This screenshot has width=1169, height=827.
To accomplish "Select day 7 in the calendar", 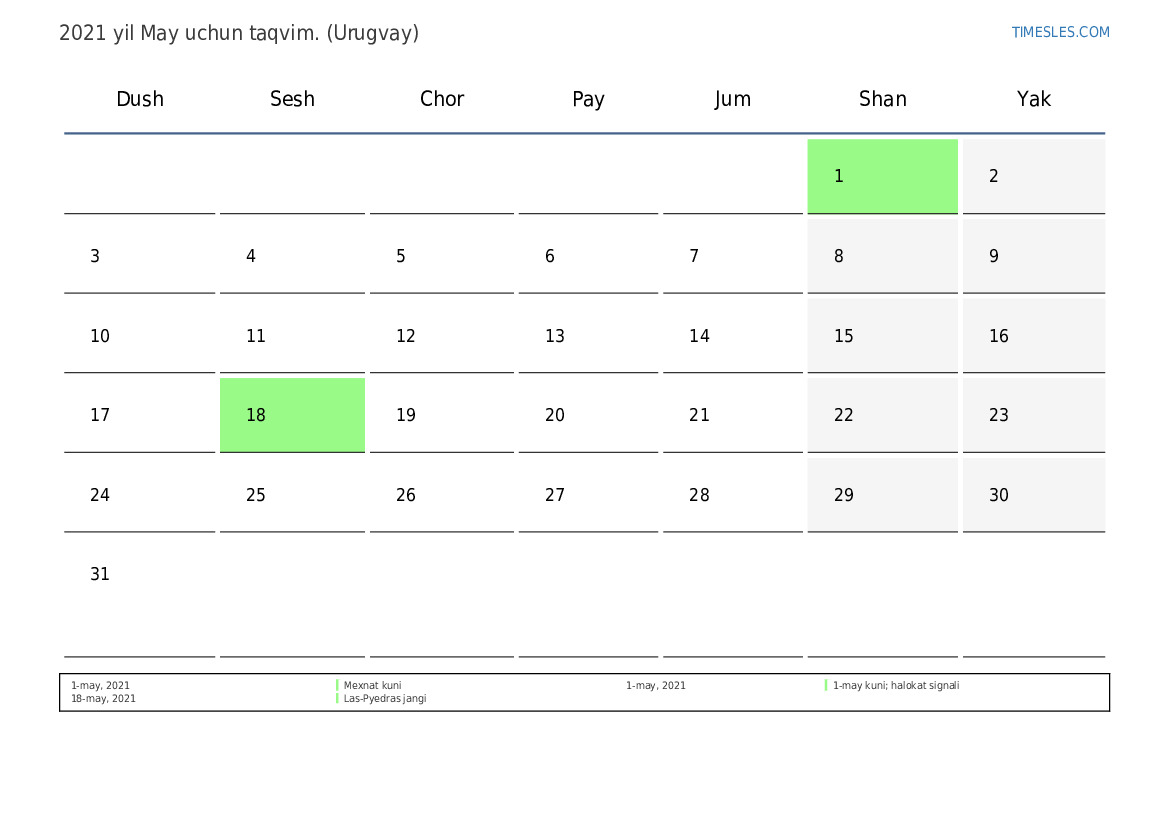I will [732, 256].
